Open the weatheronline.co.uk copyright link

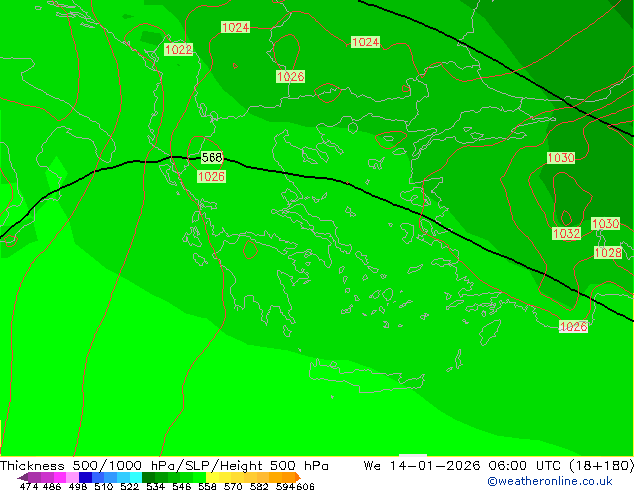(550, 481)
